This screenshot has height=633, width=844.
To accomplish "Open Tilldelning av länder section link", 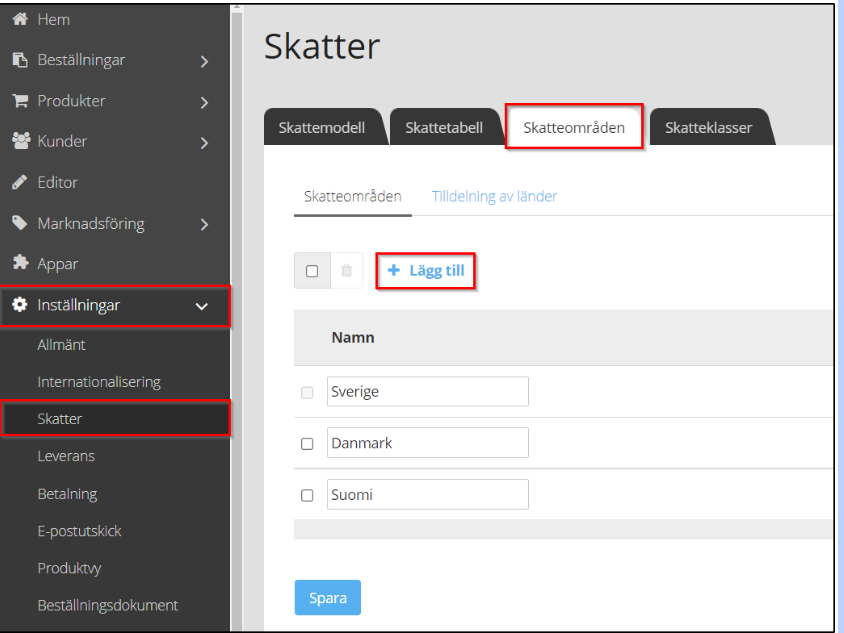I will coord(494,196).
